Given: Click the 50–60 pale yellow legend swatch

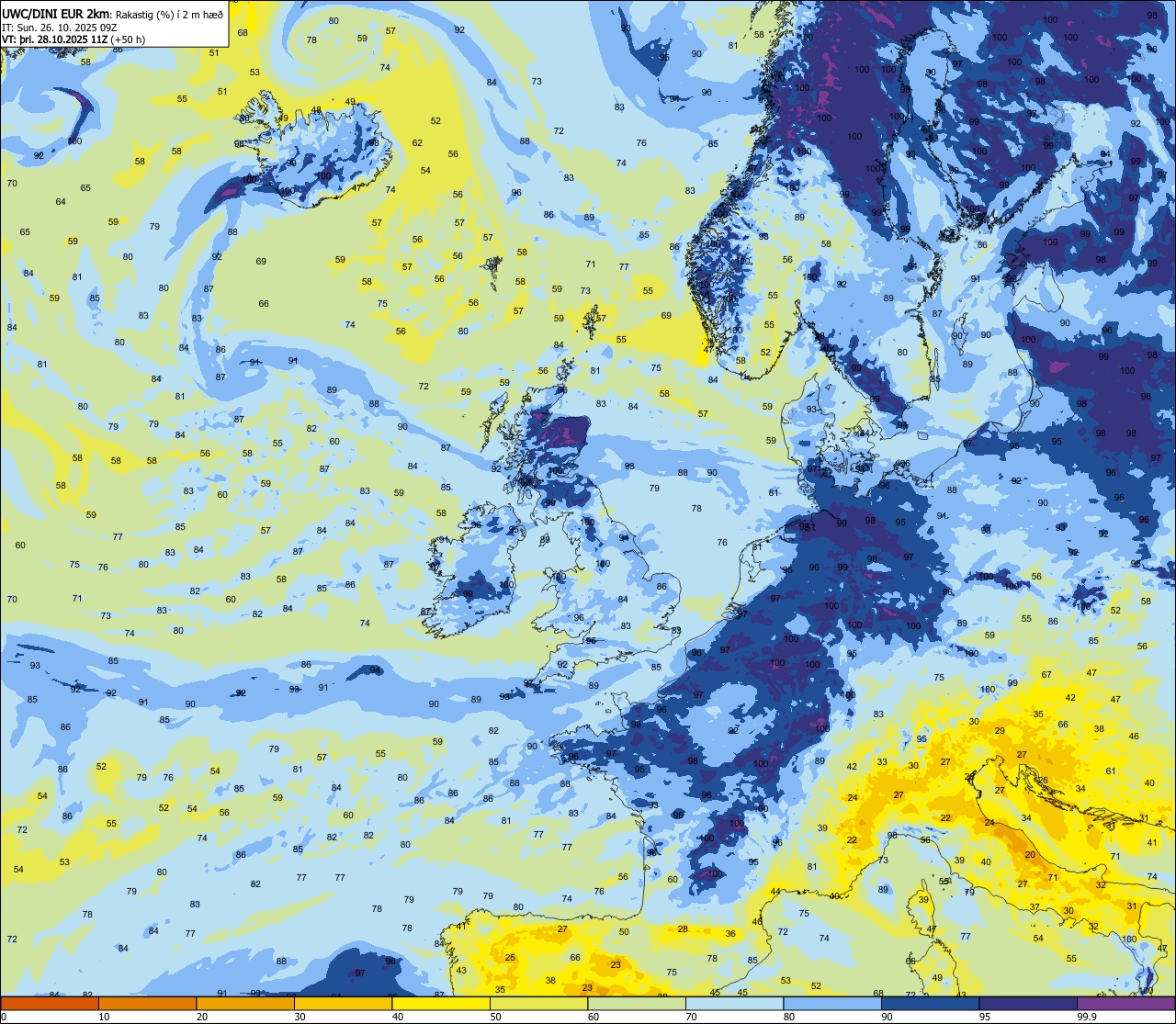Looking at the screenshot, I should click(x=538, y=1003).
